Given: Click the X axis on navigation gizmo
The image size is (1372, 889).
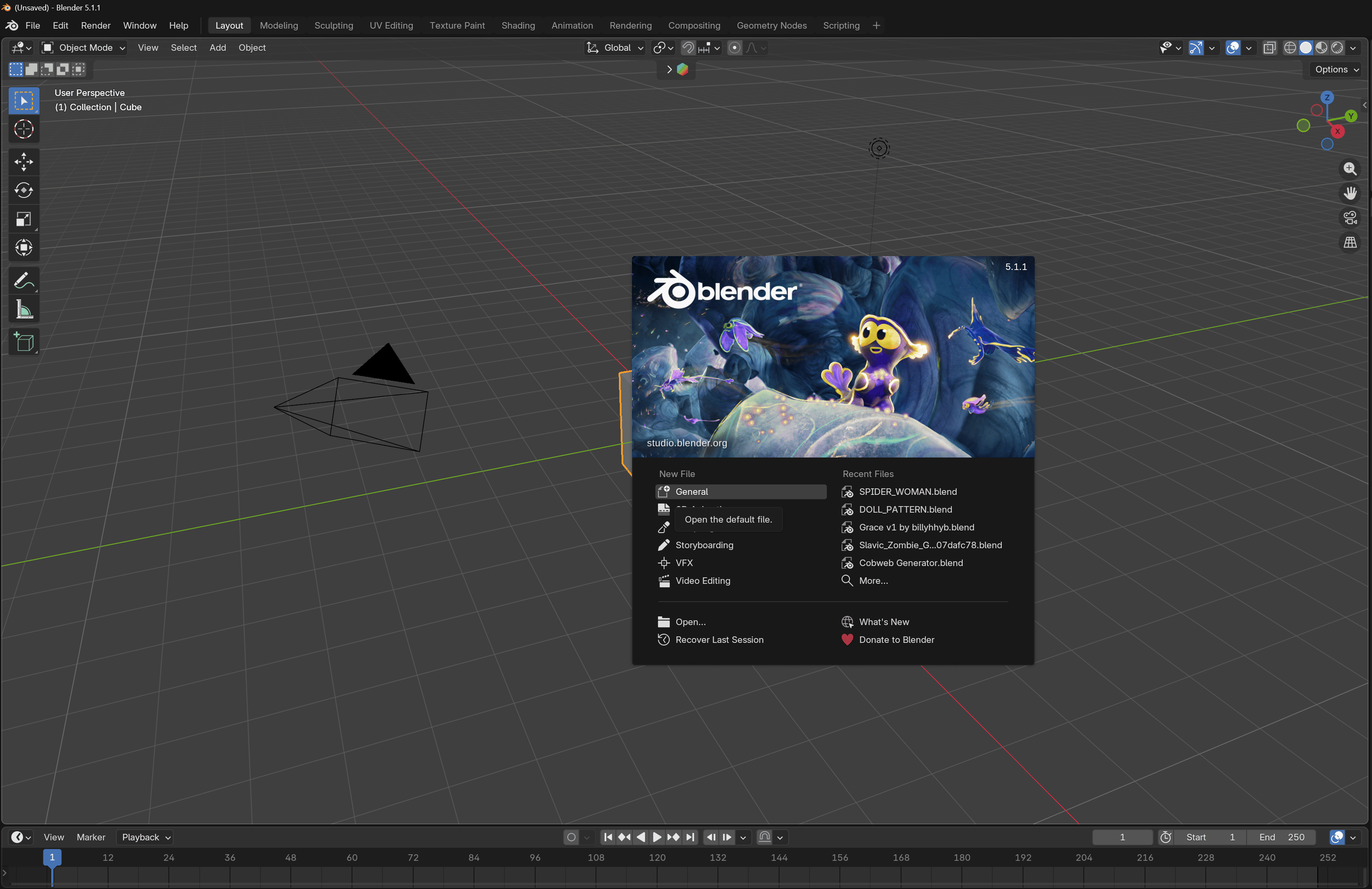Looking at the screenshot, I should click(x=1337, y=132).
